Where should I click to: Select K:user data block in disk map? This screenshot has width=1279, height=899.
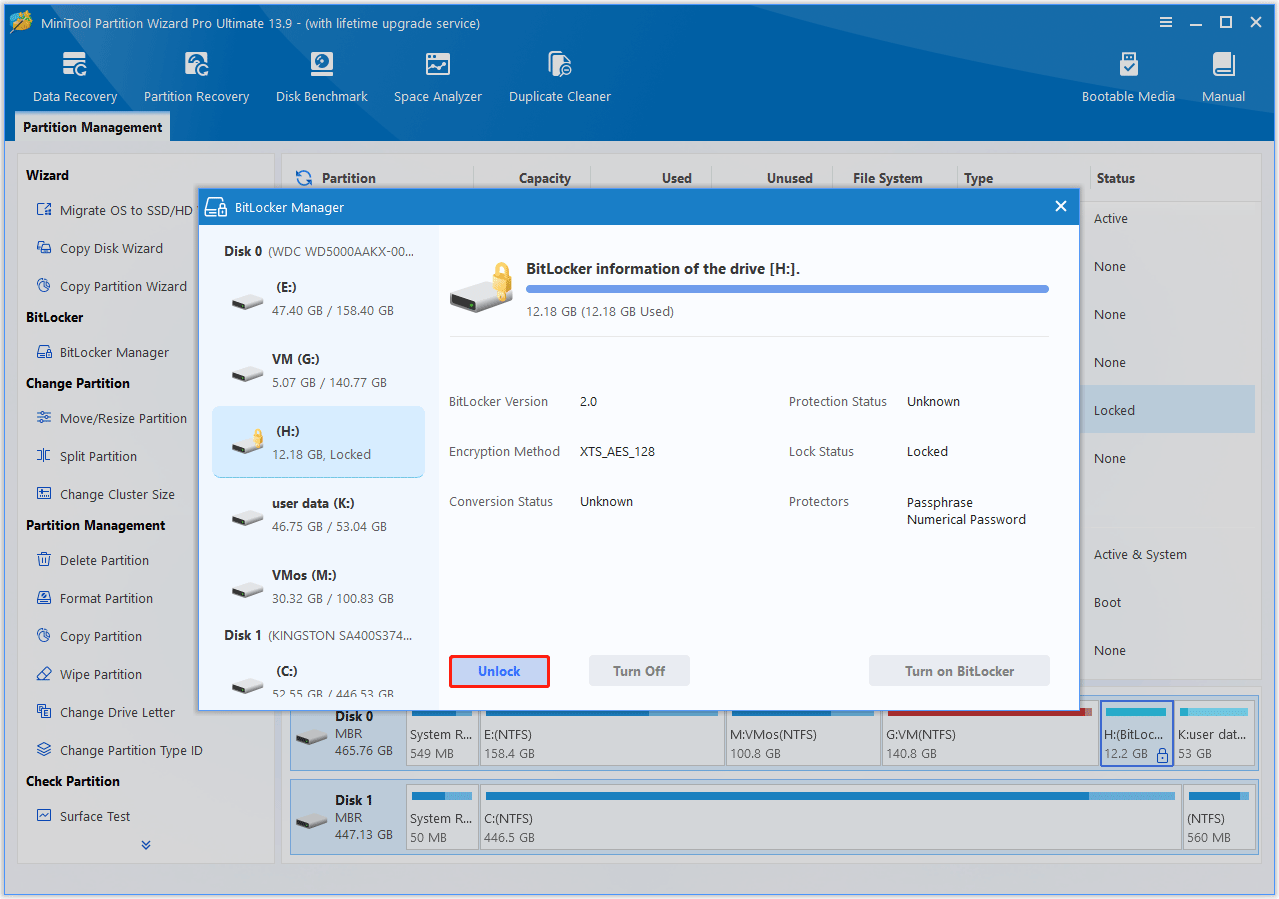click(x=1214, y=733)
